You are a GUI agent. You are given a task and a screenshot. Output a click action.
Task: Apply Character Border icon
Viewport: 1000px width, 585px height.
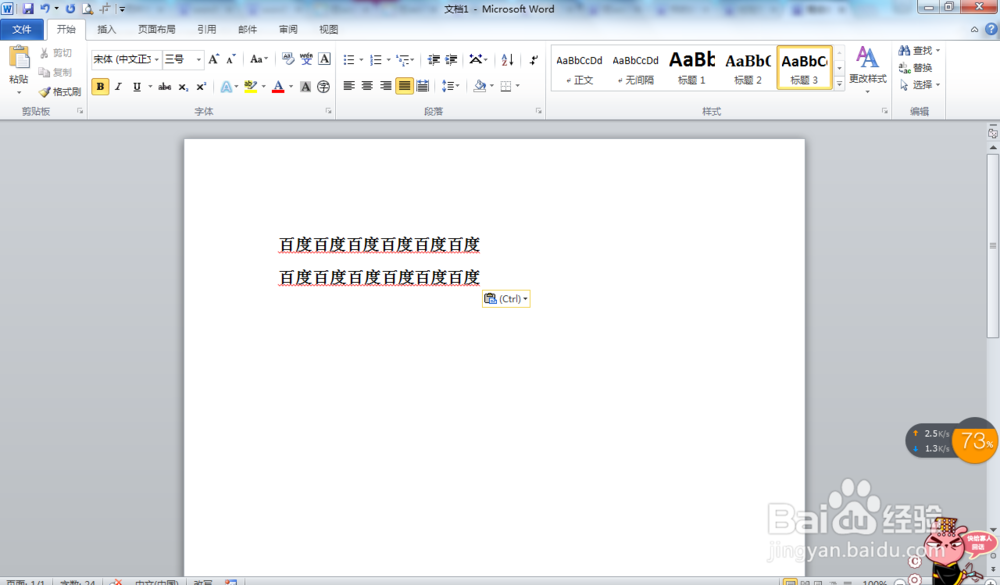(324, 59)
